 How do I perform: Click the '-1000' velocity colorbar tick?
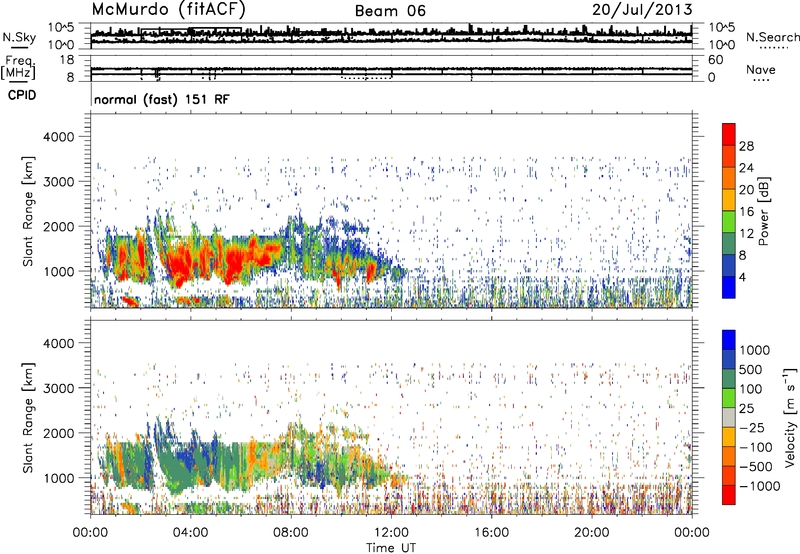coord(759,486)
